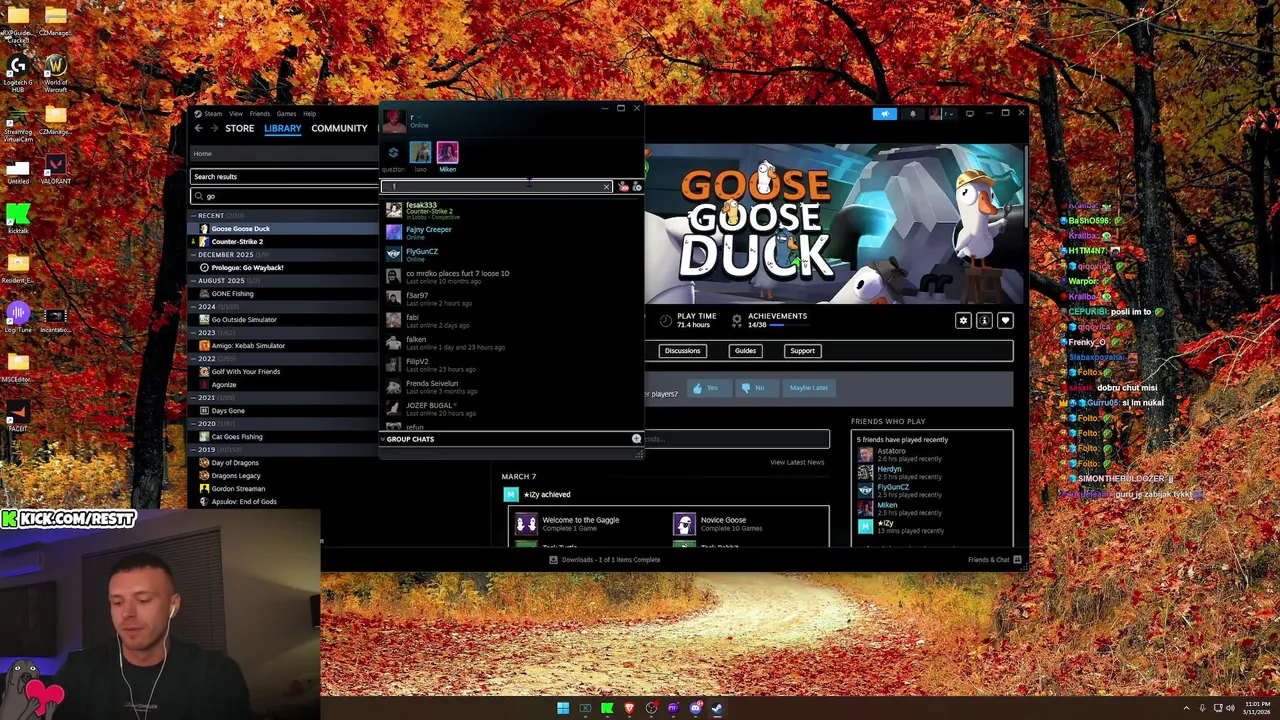Viewport: 1280px width, 720px height.
Task: Open Discussions for Goose Goose Duck
Action: (683, 351)
